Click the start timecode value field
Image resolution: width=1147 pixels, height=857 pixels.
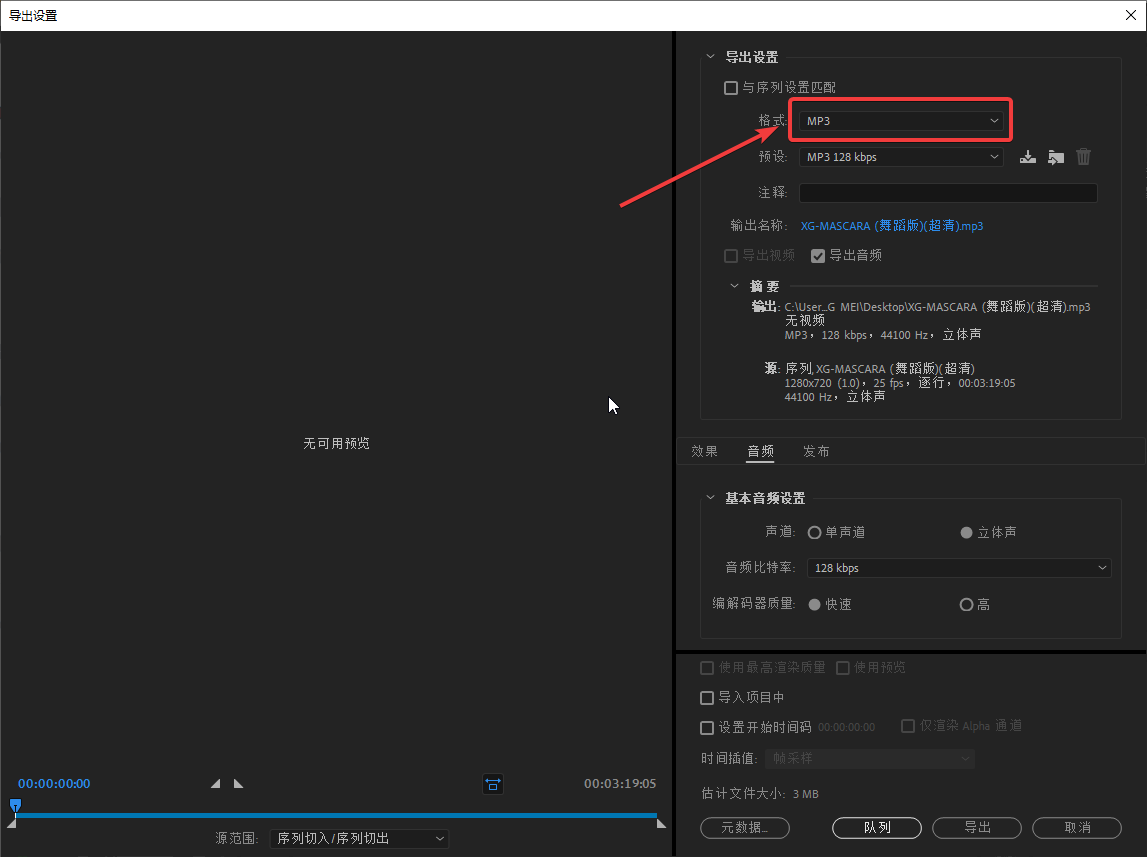846,727
